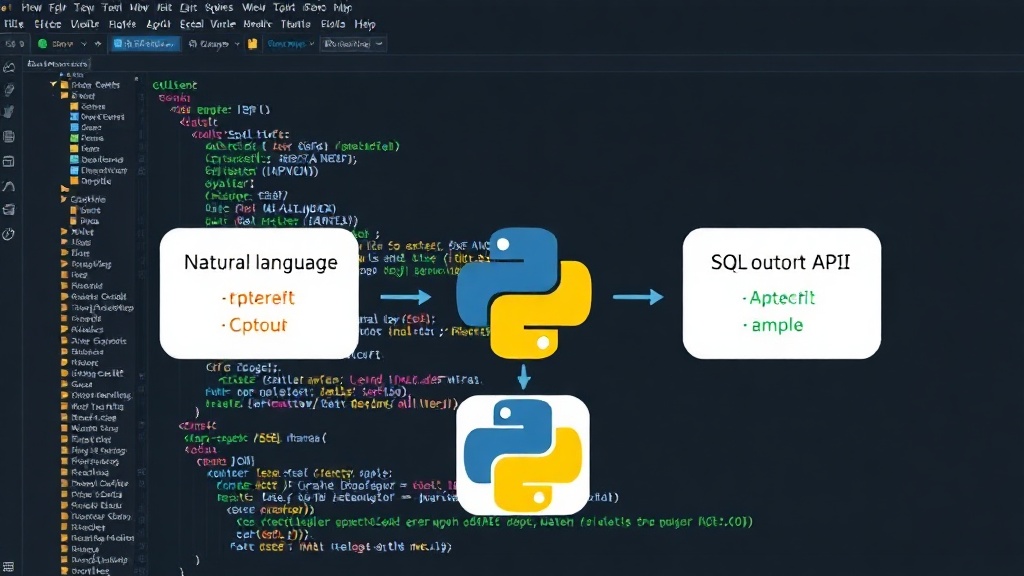Click the orange "Cptout" bullet text
The image size is (1024, 576).
(258, 325)
